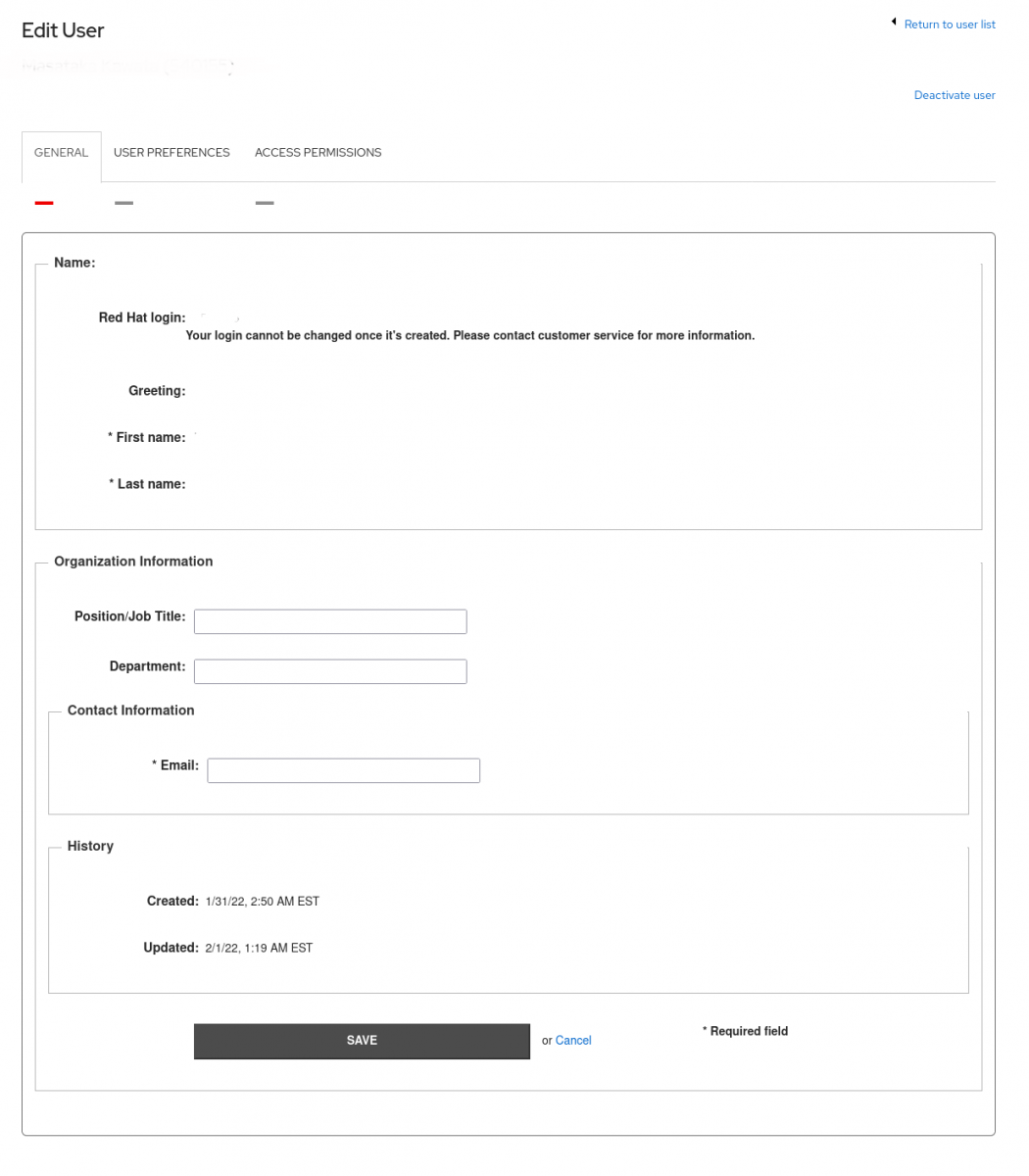Click into the Department input box

click(330, 671)
